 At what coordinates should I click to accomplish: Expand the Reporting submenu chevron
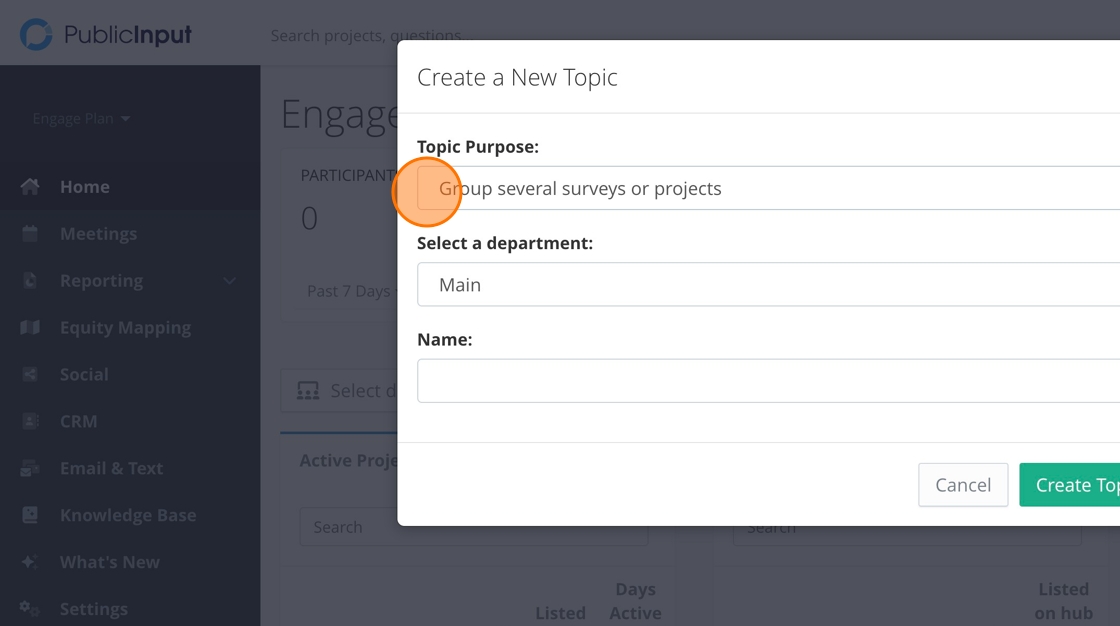point(230,281)
